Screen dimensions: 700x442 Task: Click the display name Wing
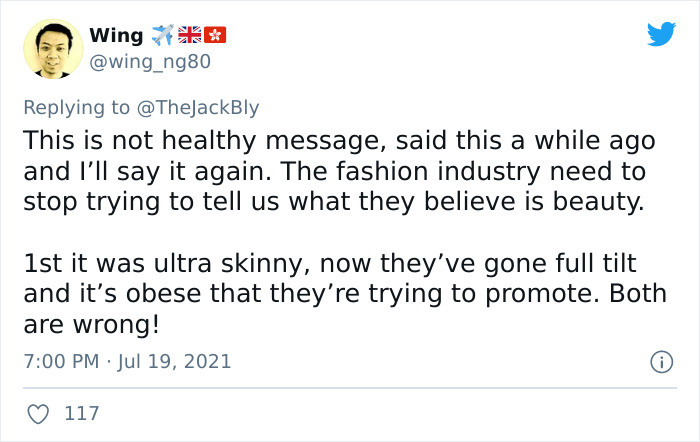(116, 36)
